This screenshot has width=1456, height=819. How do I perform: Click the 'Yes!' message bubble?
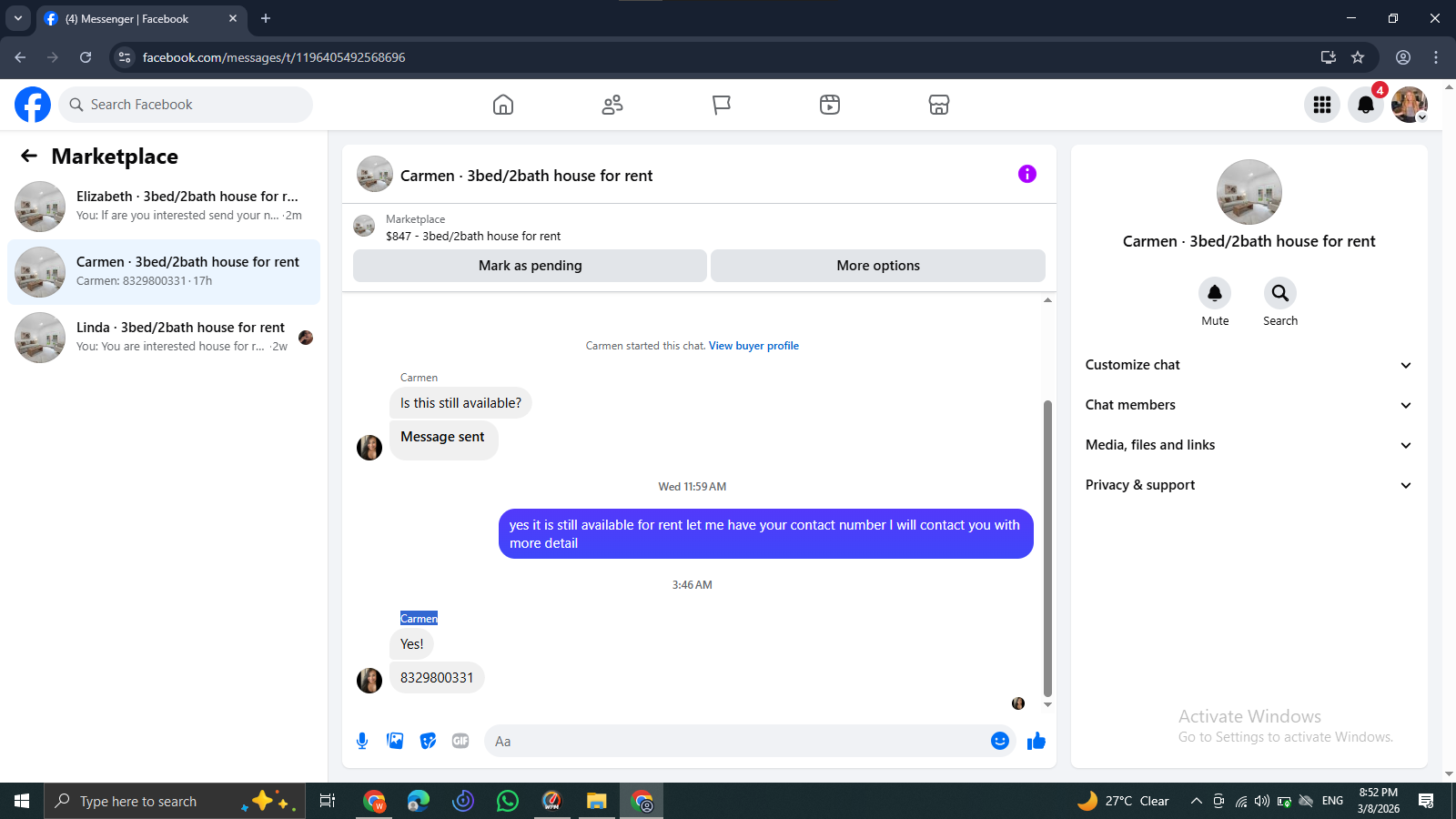tap(411, 644)
